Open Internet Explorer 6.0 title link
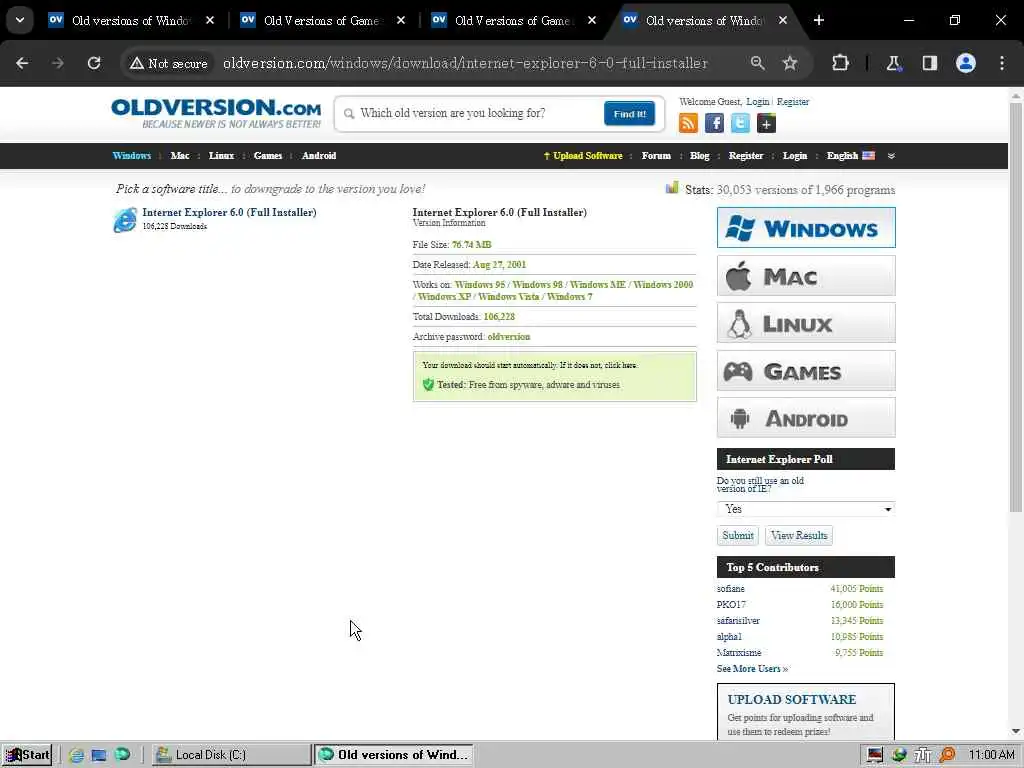The image size is (1024, 768). pos(229,212)
